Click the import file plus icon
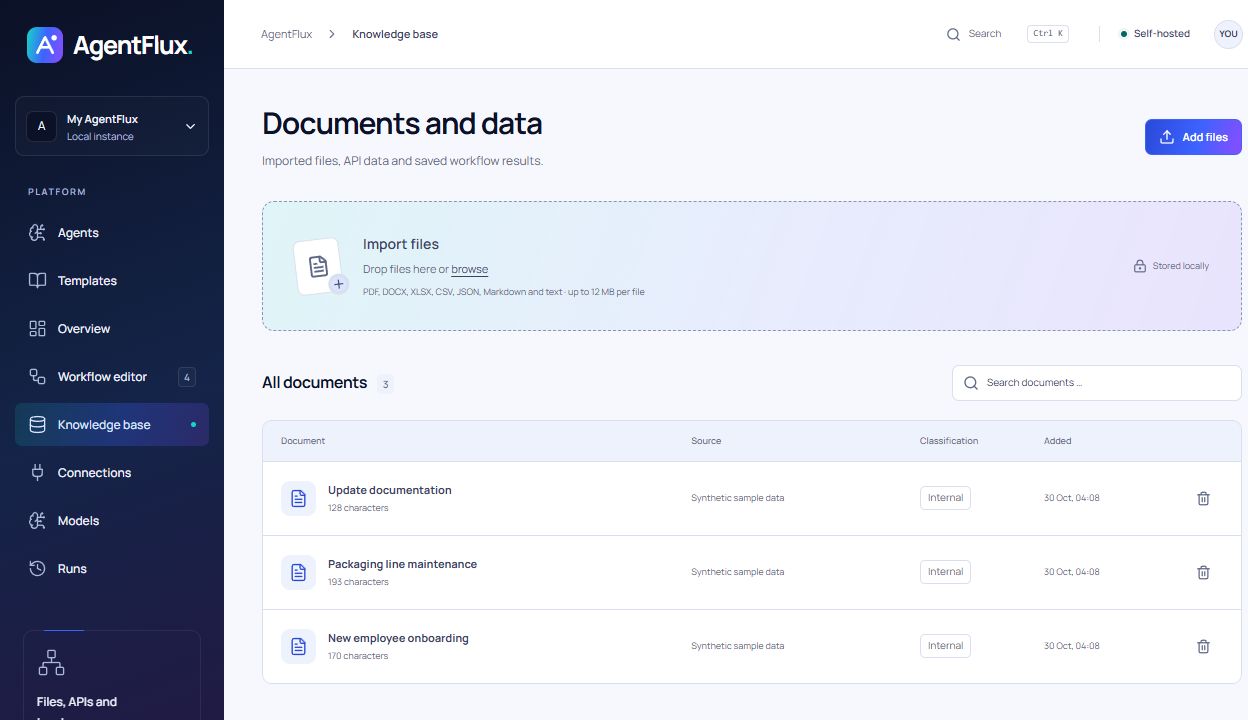 point(338,284)
